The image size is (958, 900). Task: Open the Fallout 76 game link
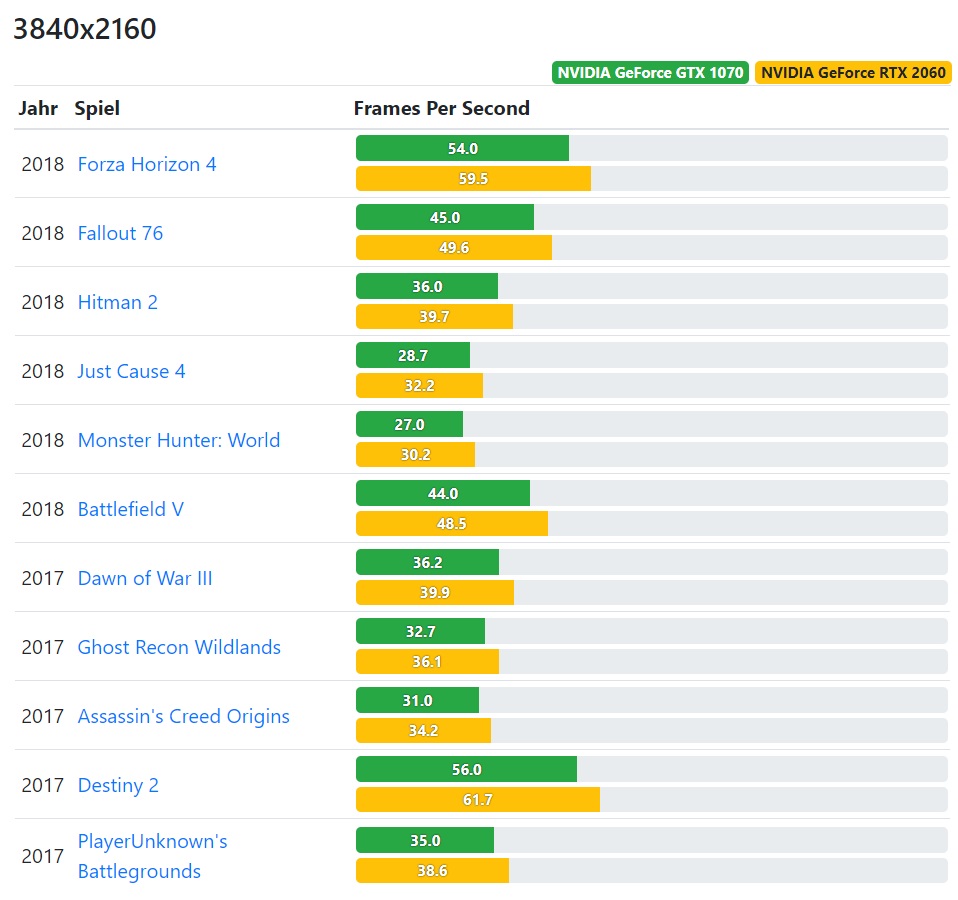120,233
